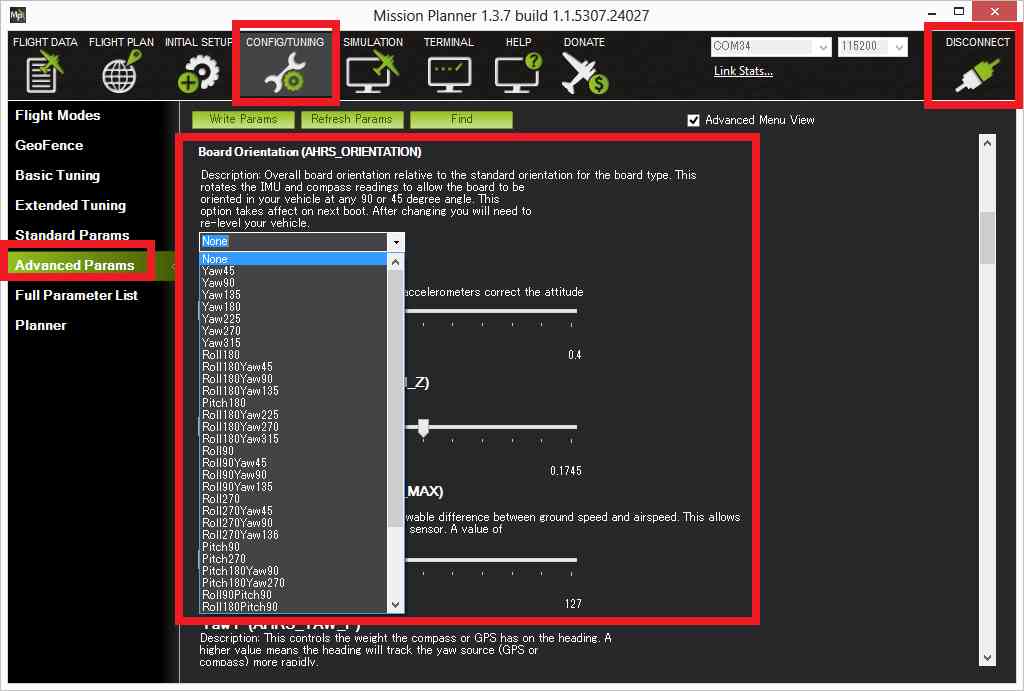1024x691 pixels.
Task: Uncheck the Advanced Menu View checkbox
Action: [x=694, y=120]
